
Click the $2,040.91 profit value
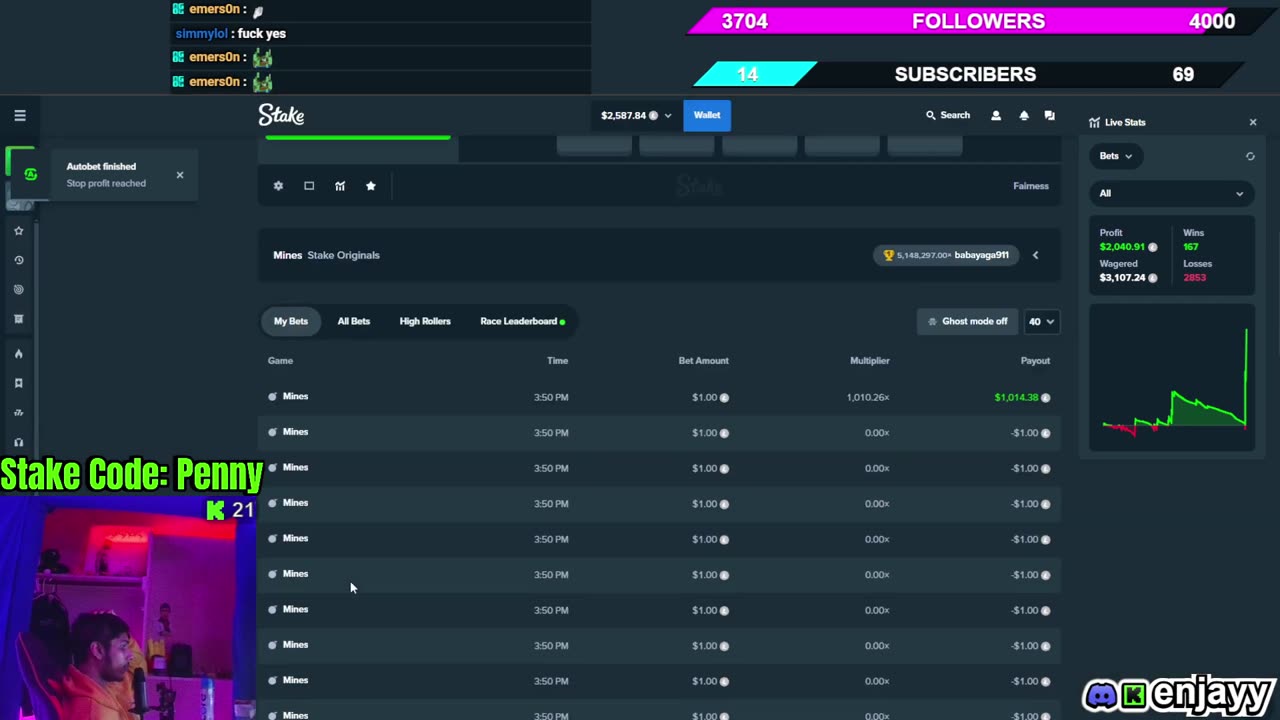1122,247
